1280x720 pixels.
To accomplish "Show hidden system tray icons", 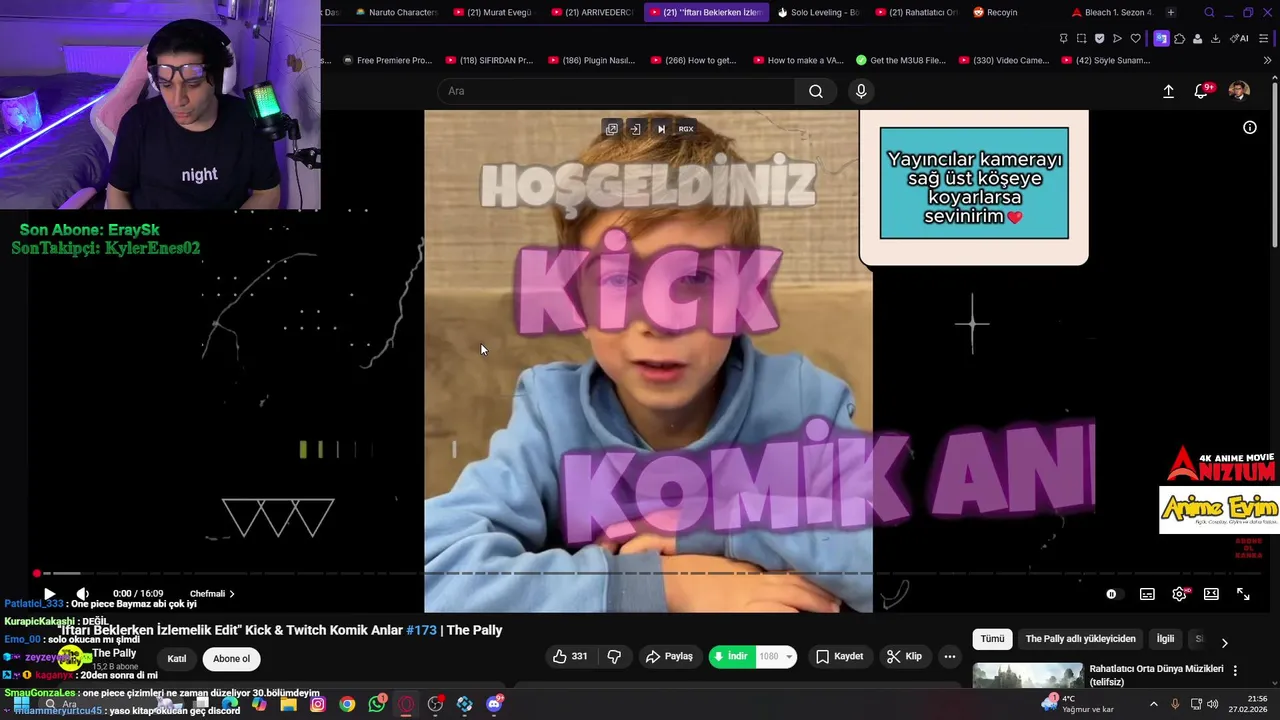I will tap(1154, 704).
